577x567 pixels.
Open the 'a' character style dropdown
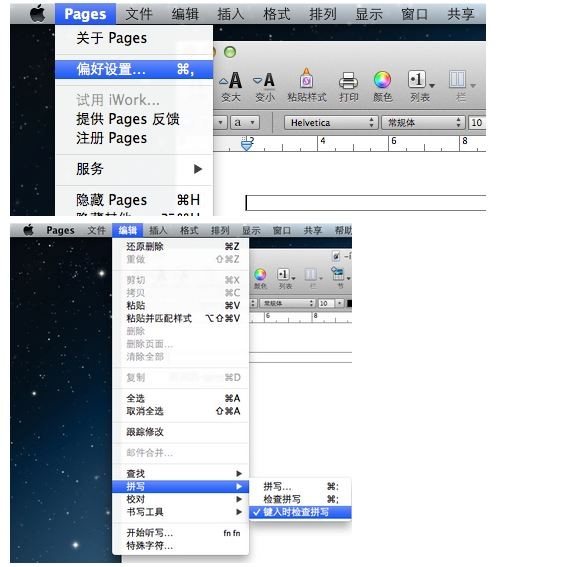(245, 123)
